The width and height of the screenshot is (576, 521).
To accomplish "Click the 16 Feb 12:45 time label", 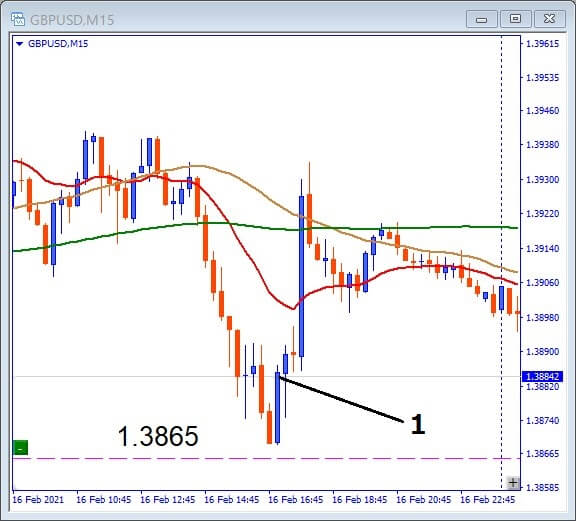I will (168, 500).
